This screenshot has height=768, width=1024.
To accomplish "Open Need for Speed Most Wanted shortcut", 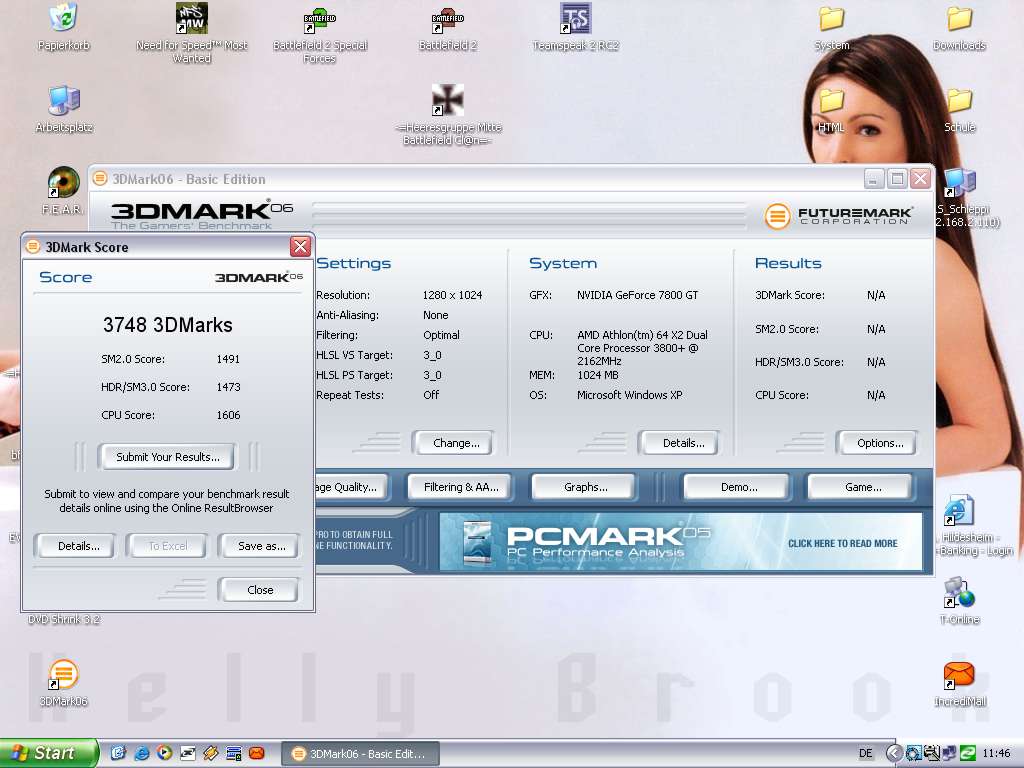I will pos(191,33).
